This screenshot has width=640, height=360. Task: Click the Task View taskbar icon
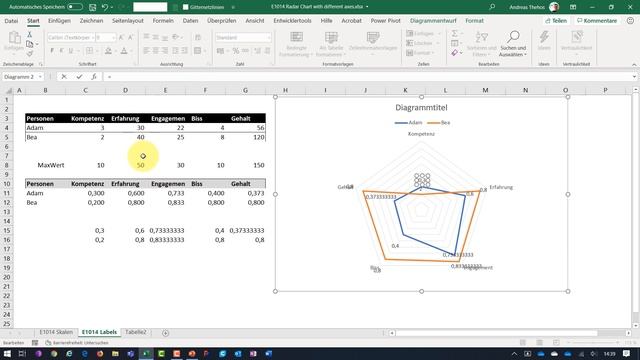click(22, 353)
